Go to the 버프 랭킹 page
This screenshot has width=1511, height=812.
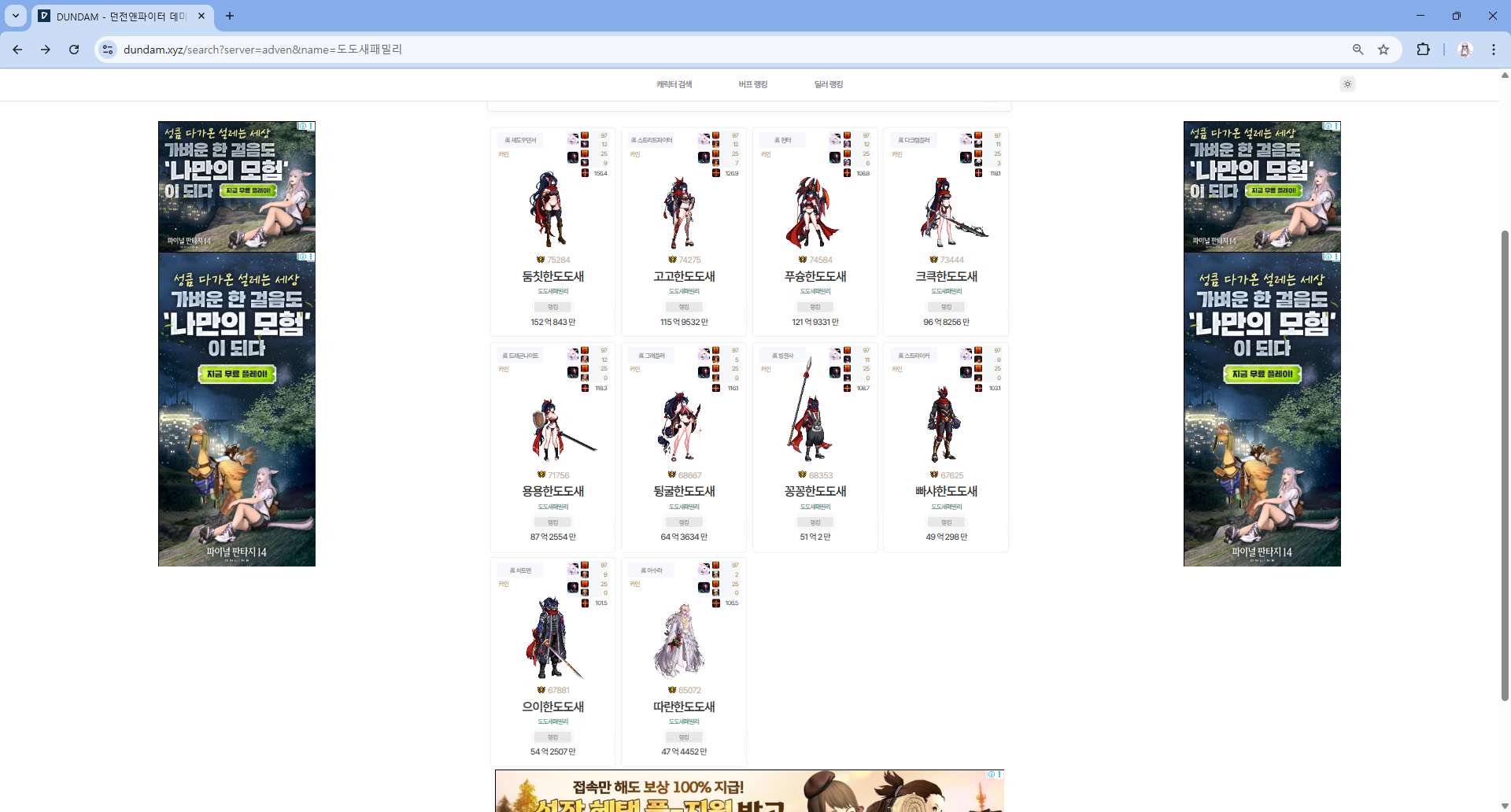tap(752, 84)
